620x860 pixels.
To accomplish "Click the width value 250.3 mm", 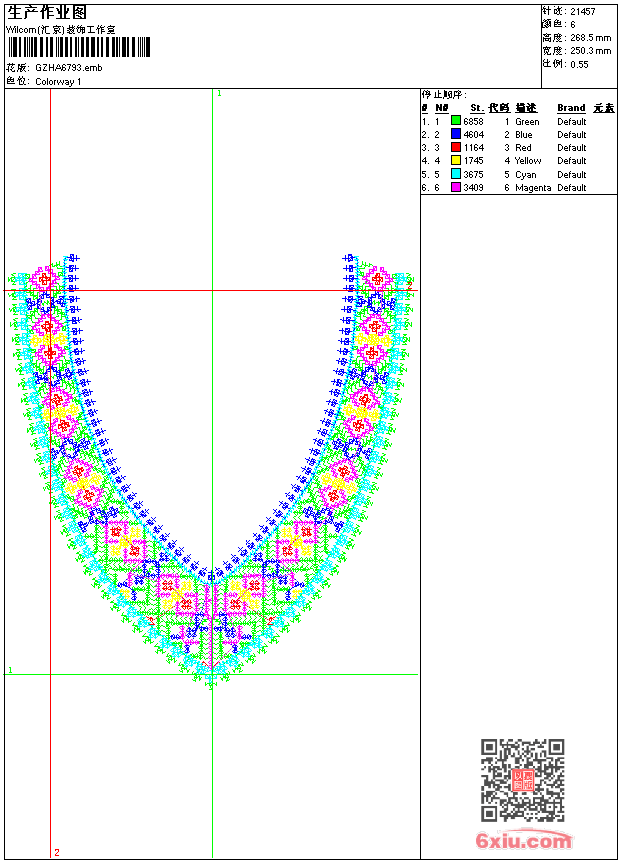I will 590,50.
